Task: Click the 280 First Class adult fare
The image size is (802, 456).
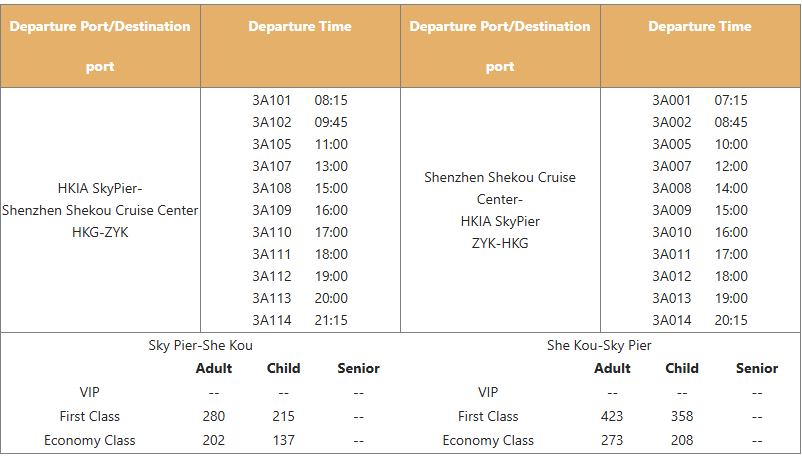Action: pyautogui.click(x=214, y=416)
